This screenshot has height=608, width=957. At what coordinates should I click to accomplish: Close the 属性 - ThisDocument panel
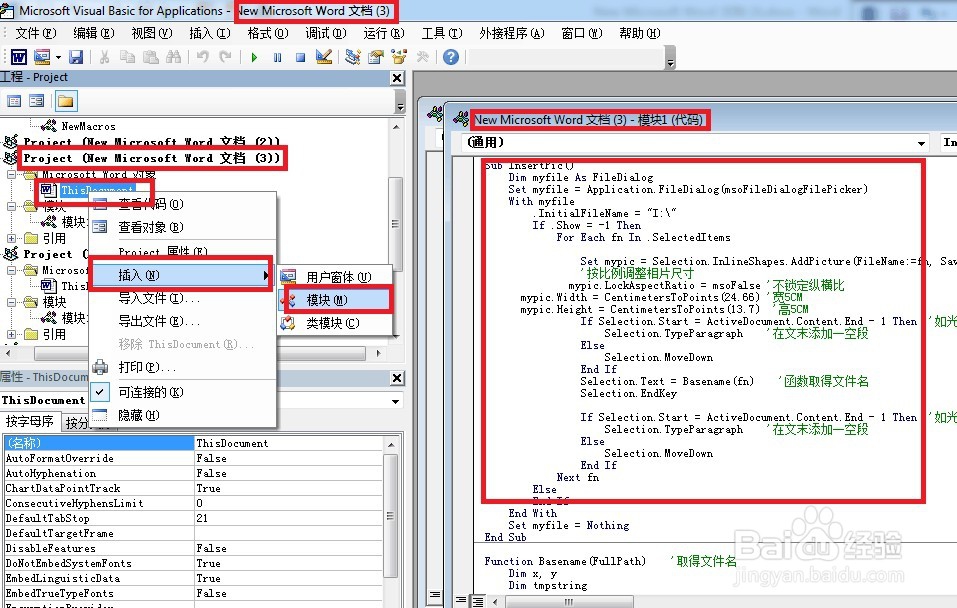[397, 378]
